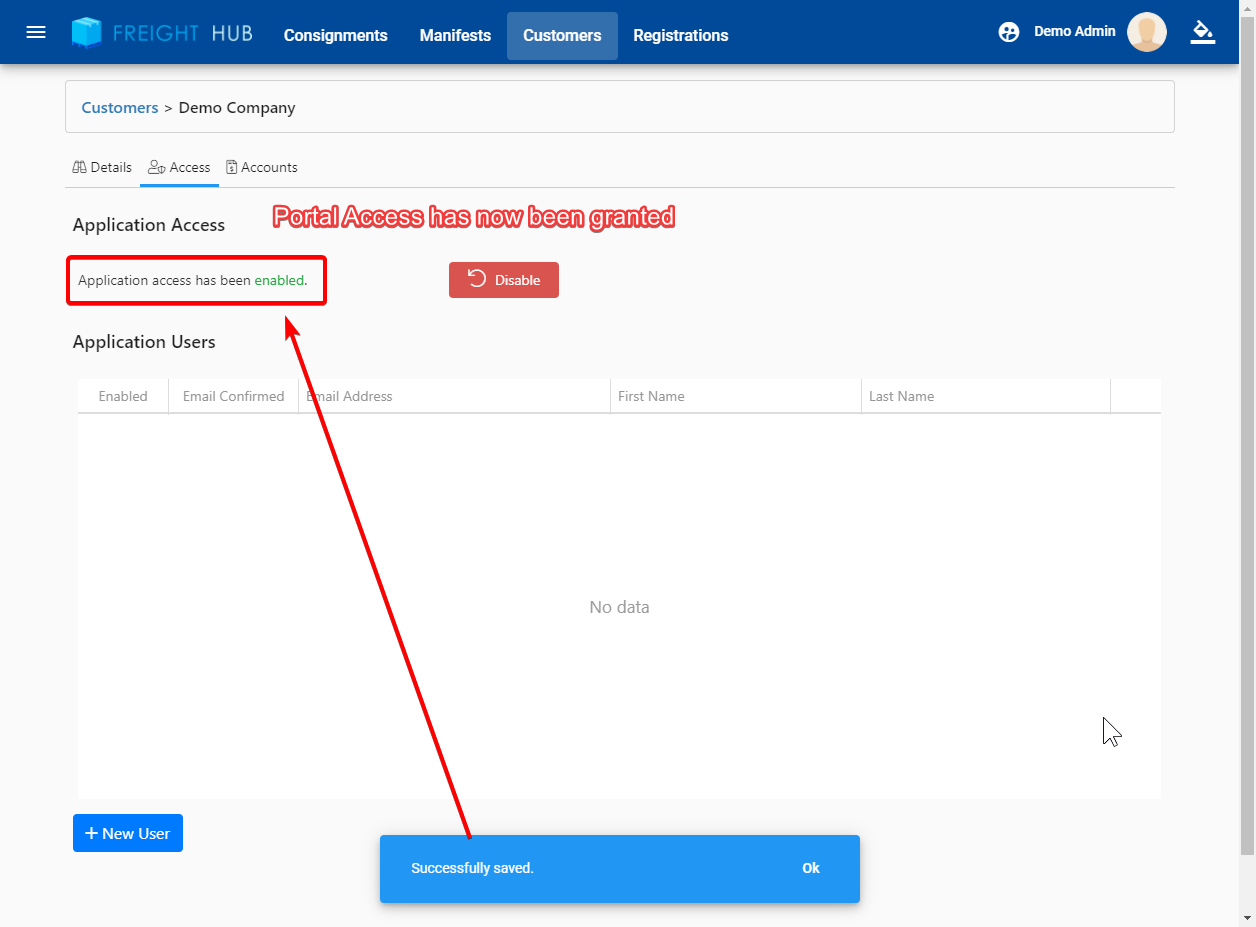The height and width of the screenshot is (927, 1256).
Task: Click the Enabled column header
Action: (123, 396)
